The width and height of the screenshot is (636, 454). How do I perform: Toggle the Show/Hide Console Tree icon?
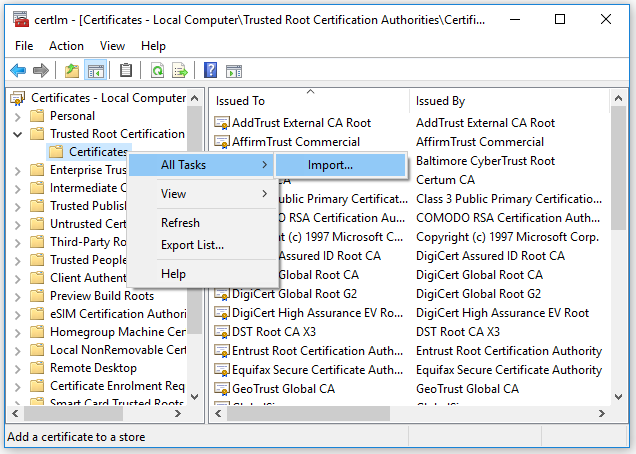pyautogui.click(x=96, y=70)
